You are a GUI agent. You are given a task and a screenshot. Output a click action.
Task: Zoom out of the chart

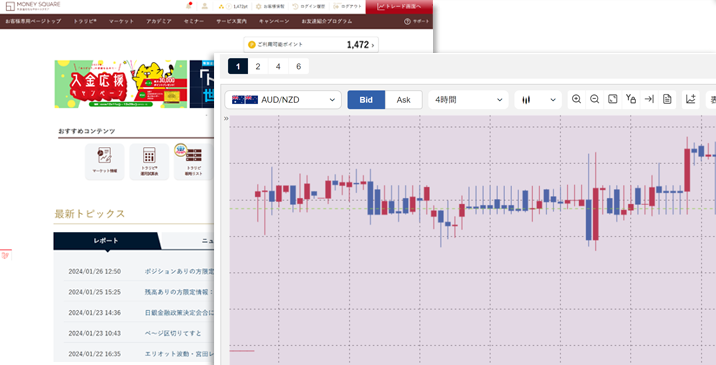click(595, 99)
